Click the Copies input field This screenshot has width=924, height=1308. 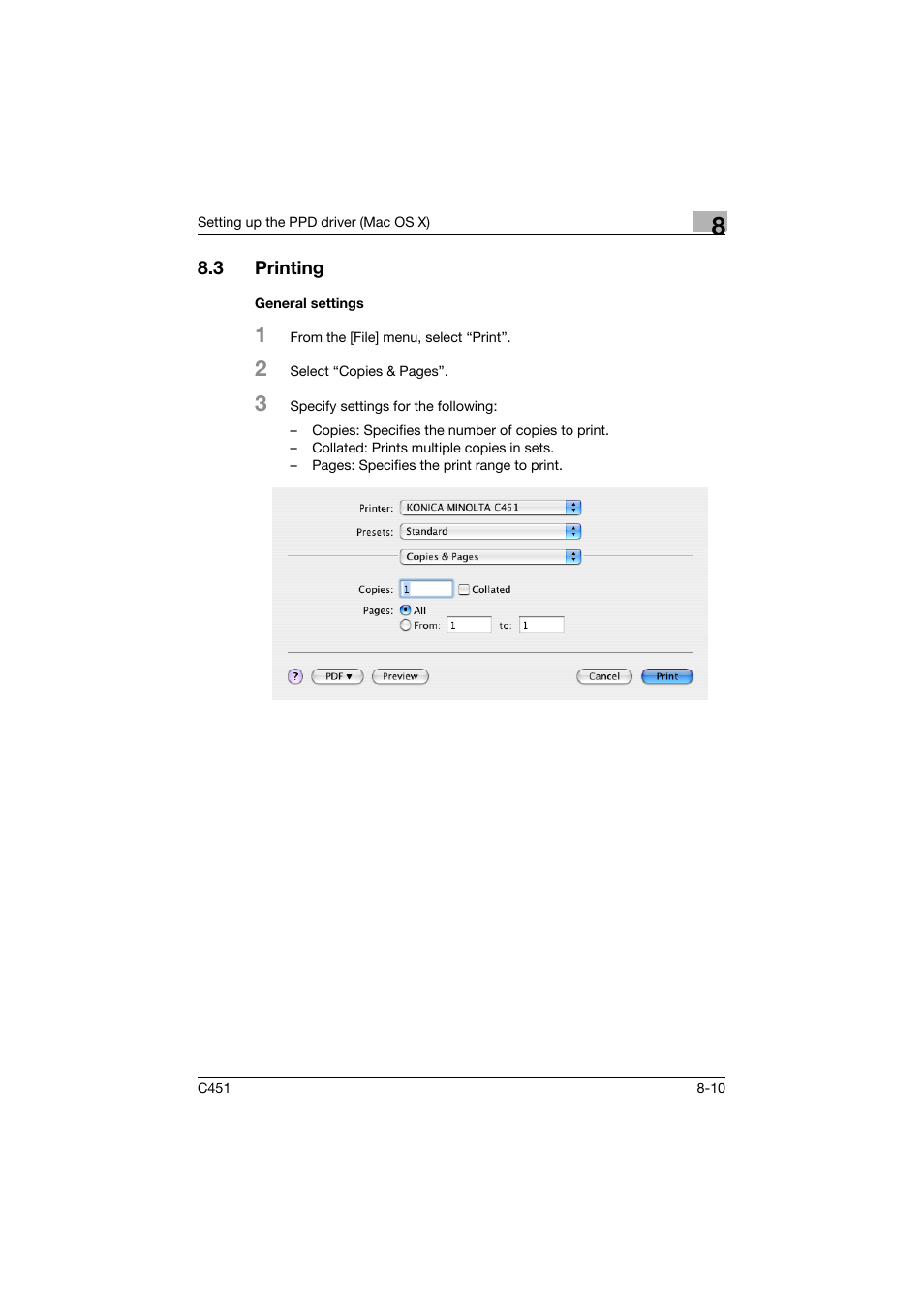426,589
